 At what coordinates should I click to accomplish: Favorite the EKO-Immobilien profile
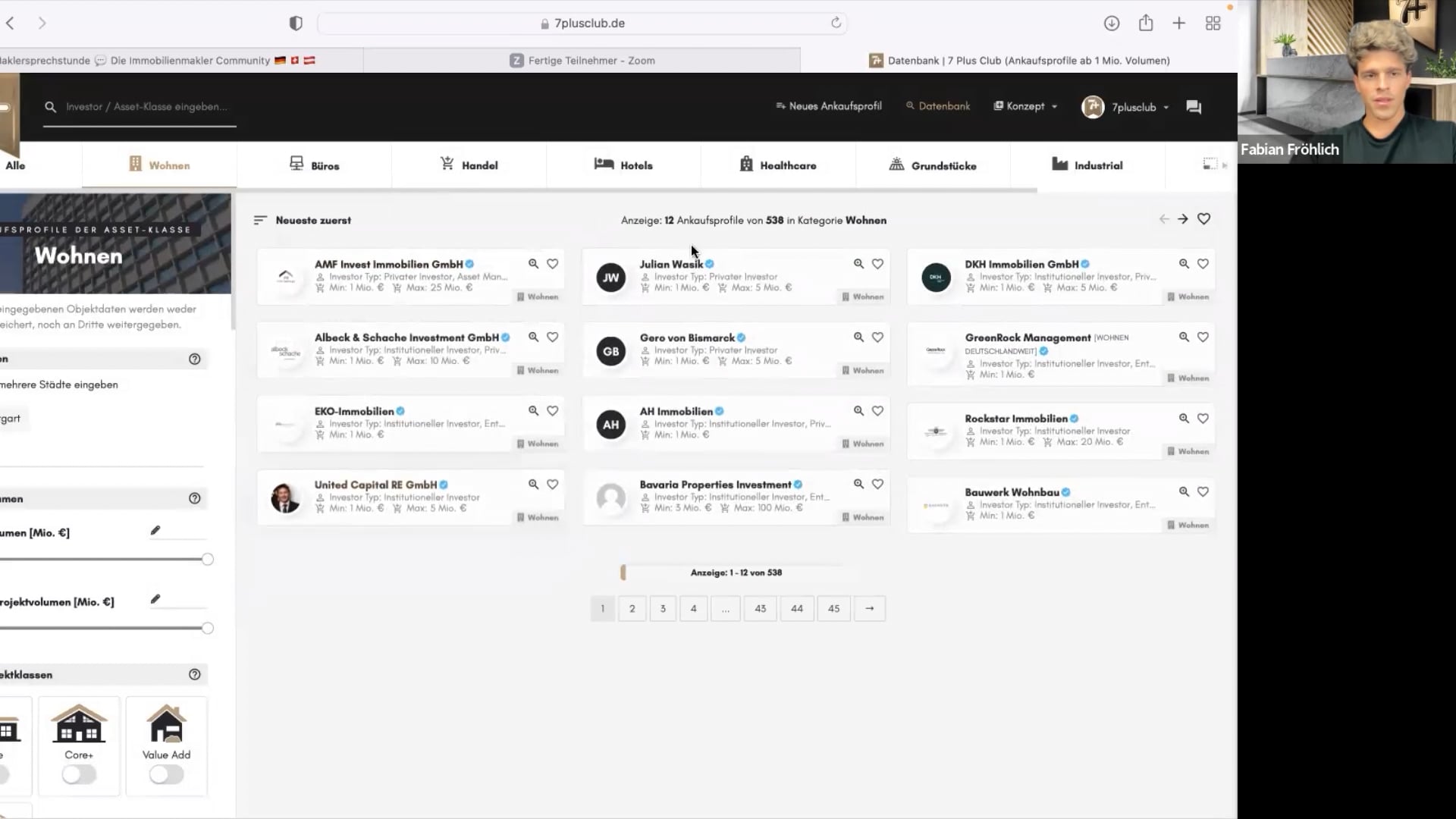(x=552, y=410)
